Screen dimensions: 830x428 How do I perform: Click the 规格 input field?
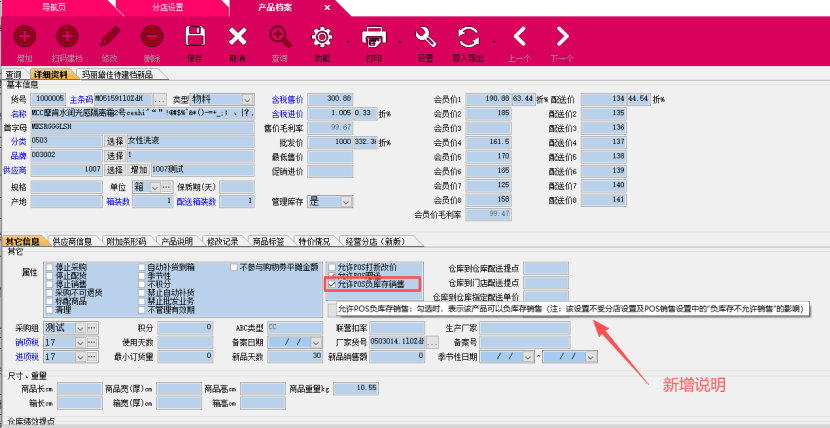point(67,187)
